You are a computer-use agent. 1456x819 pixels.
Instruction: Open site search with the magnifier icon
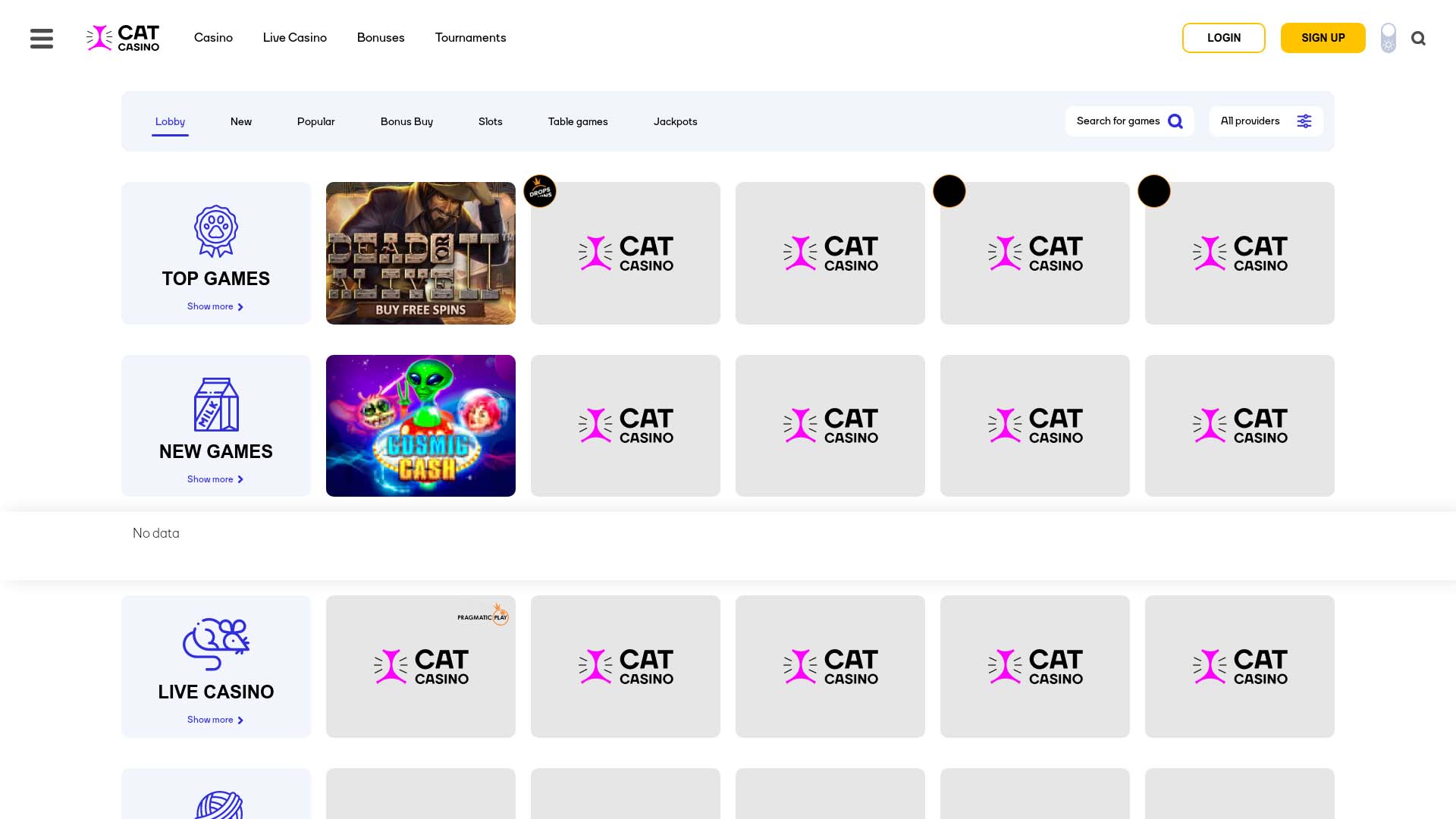1418,38
